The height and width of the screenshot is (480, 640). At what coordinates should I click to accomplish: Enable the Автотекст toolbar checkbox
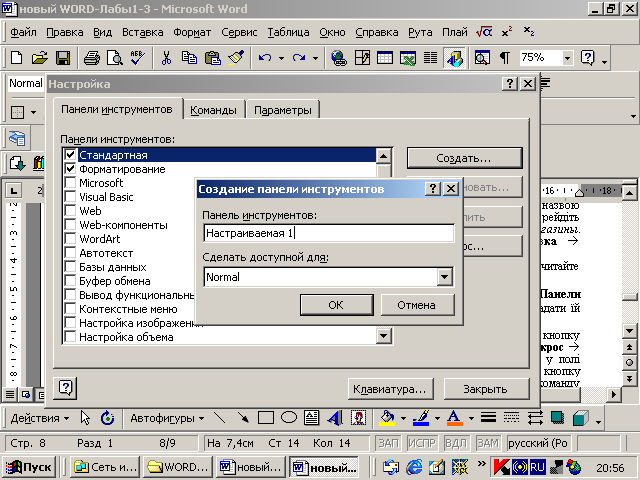coord(70,253)
